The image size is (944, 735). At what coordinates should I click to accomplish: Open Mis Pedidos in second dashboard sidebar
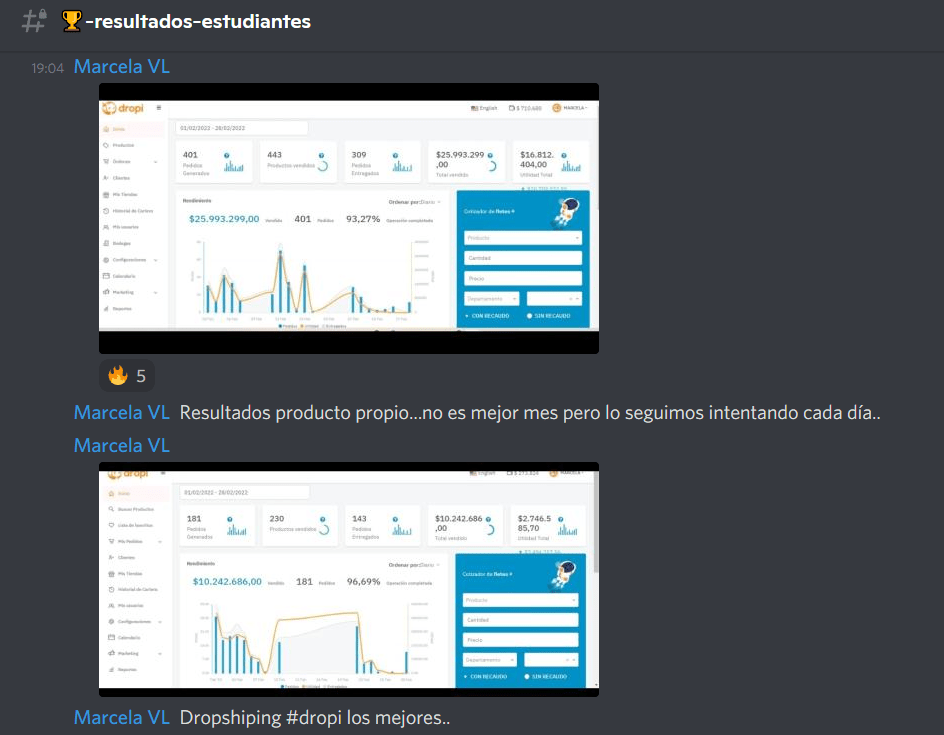(x=129, y=541)
